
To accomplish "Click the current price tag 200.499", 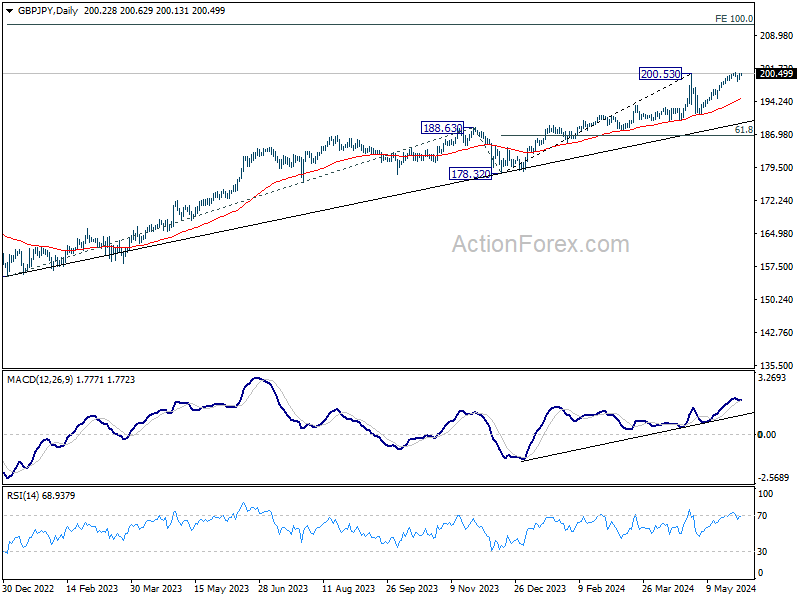I will [777, 73].
